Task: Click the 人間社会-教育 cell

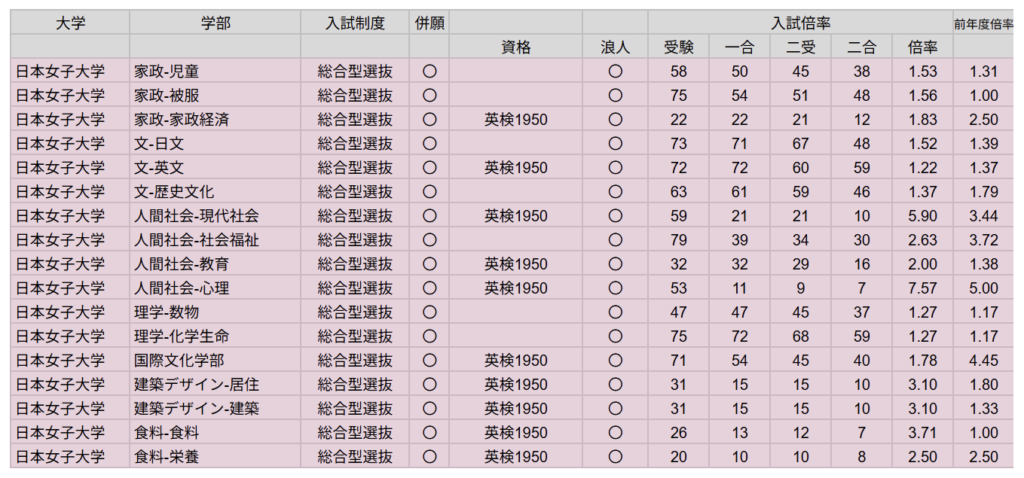Action: pyautogui.click(x=215, y=264)
